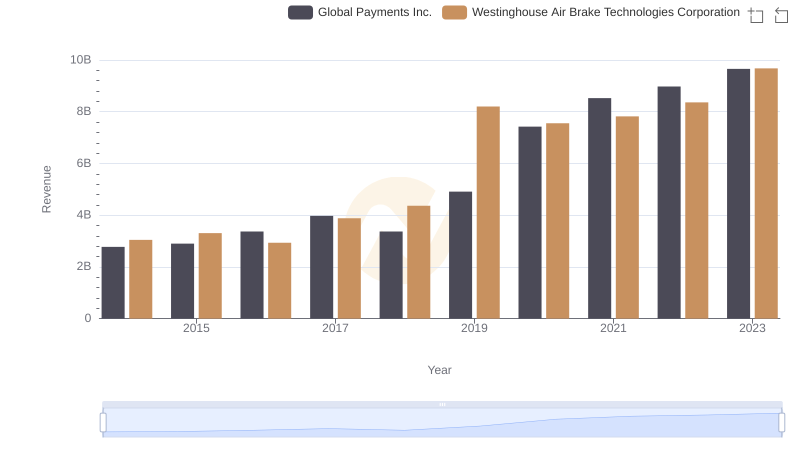Select the Westinghouse bar for 2019
The image size is (800, 461).
pos(488,213)
